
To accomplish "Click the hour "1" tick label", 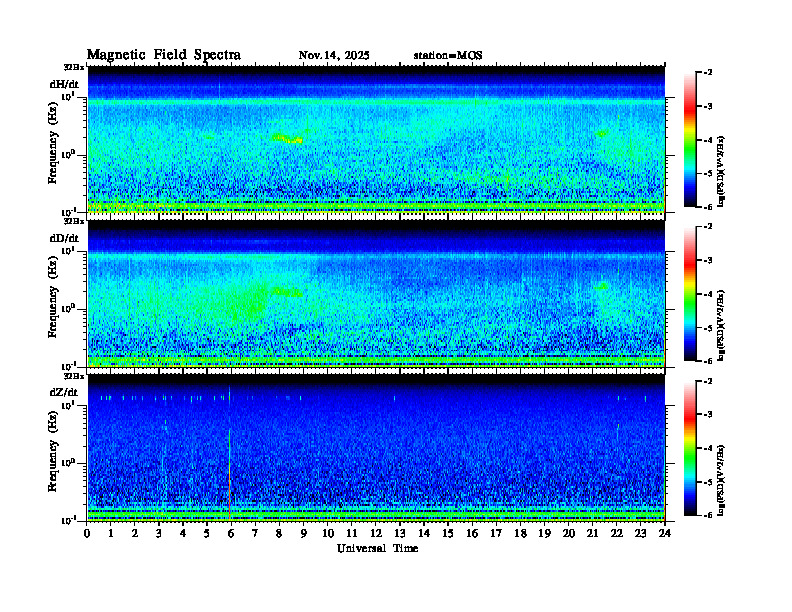I will [x=111, y=533].
